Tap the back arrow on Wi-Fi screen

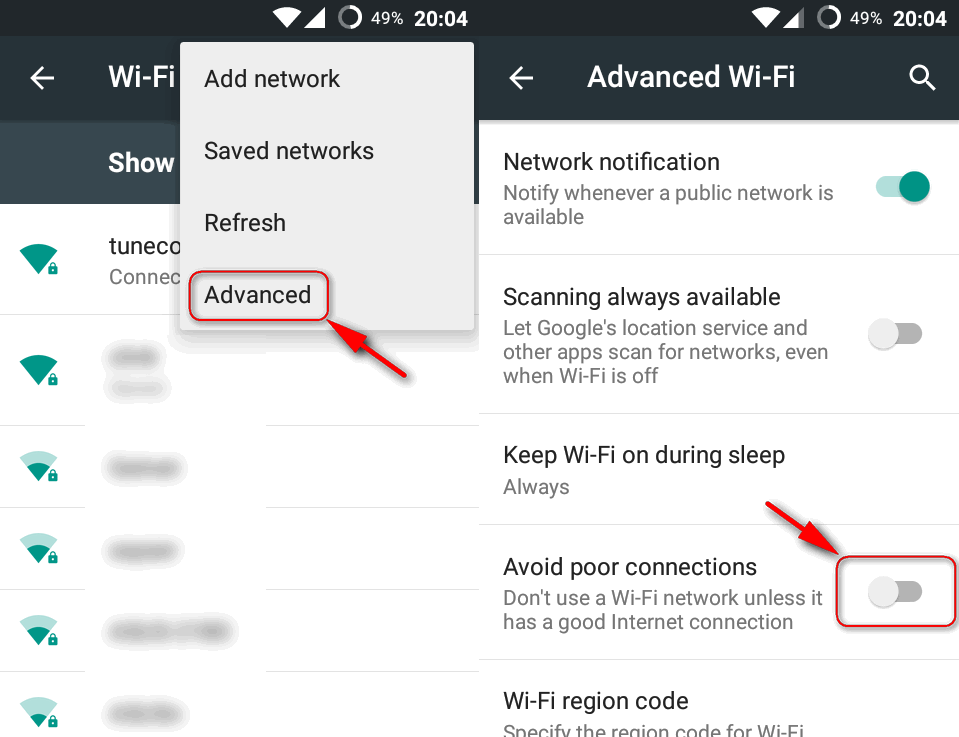click(x=42, y=78)
